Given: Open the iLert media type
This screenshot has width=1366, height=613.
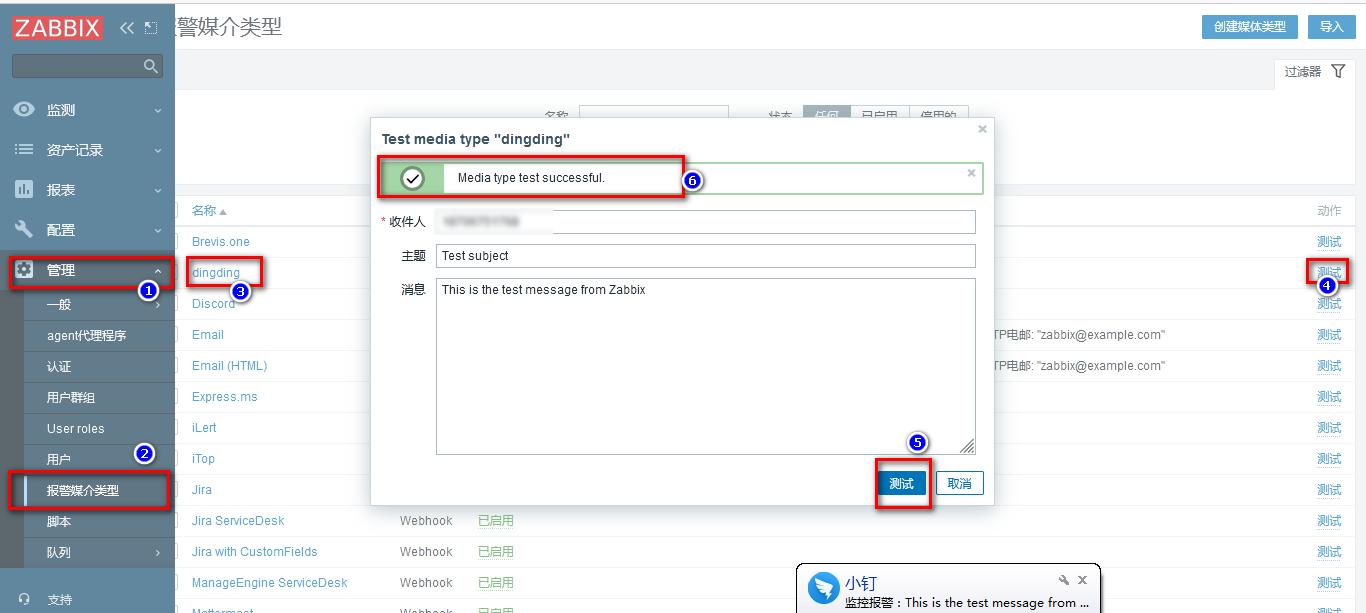Looking at the screenshot, I should point(204,428).
